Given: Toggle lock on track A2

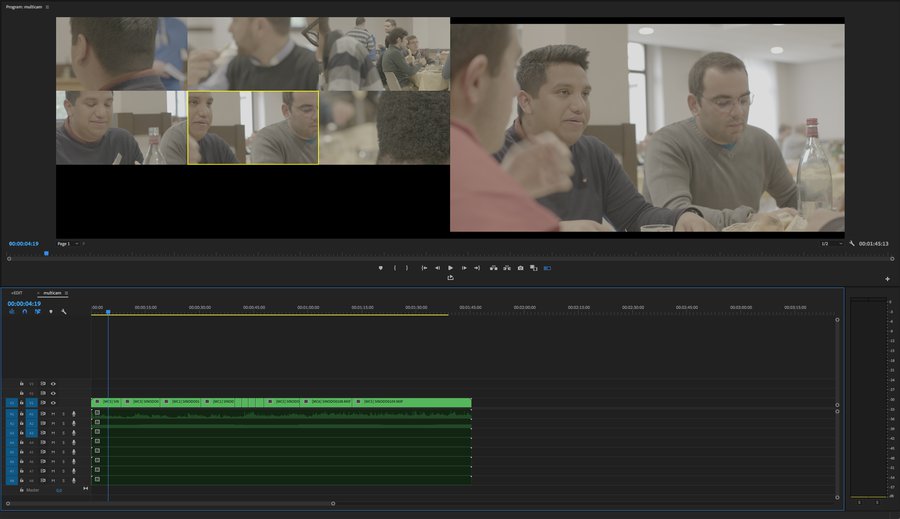Looking at the screenshot, I should point(22,423).
